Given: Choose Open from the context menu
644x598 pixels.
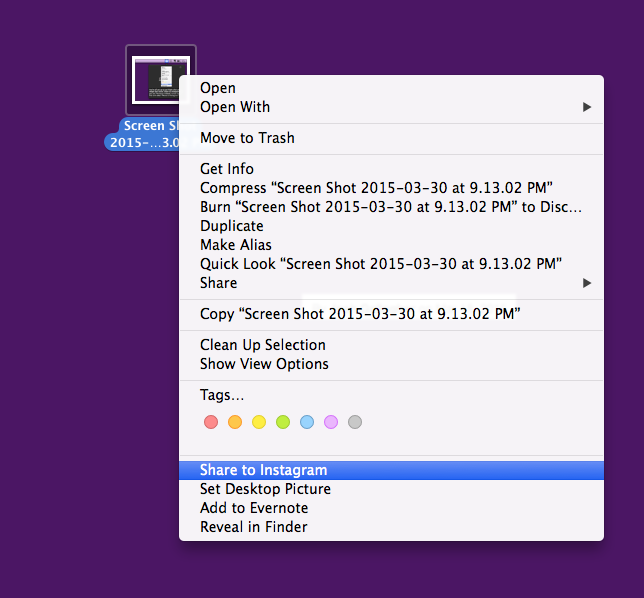Looking at the screenshot, I should click(x=391, y=88).
